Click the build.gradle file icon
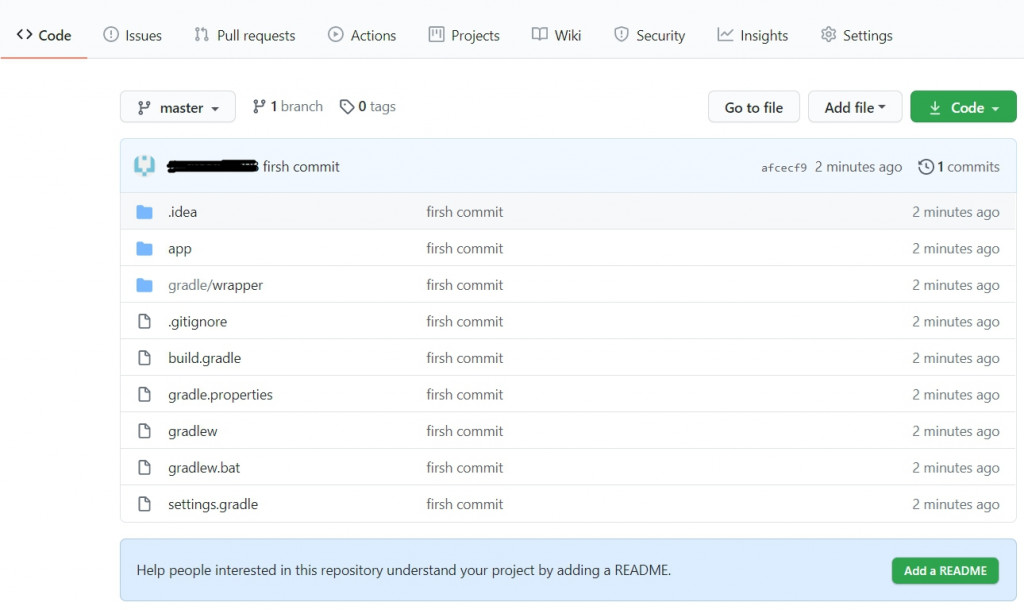 click(144, 358)
